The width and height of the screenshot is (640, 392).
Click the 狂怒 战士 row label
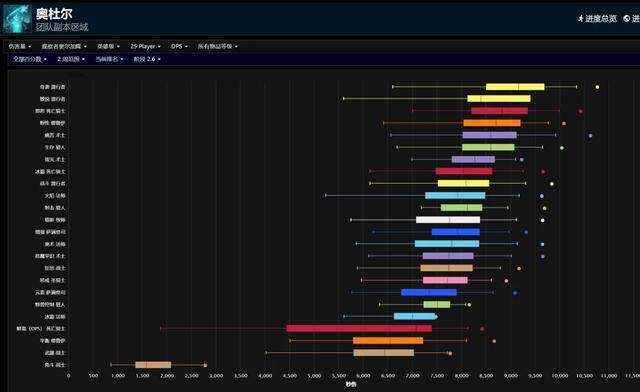click(55, 268)
